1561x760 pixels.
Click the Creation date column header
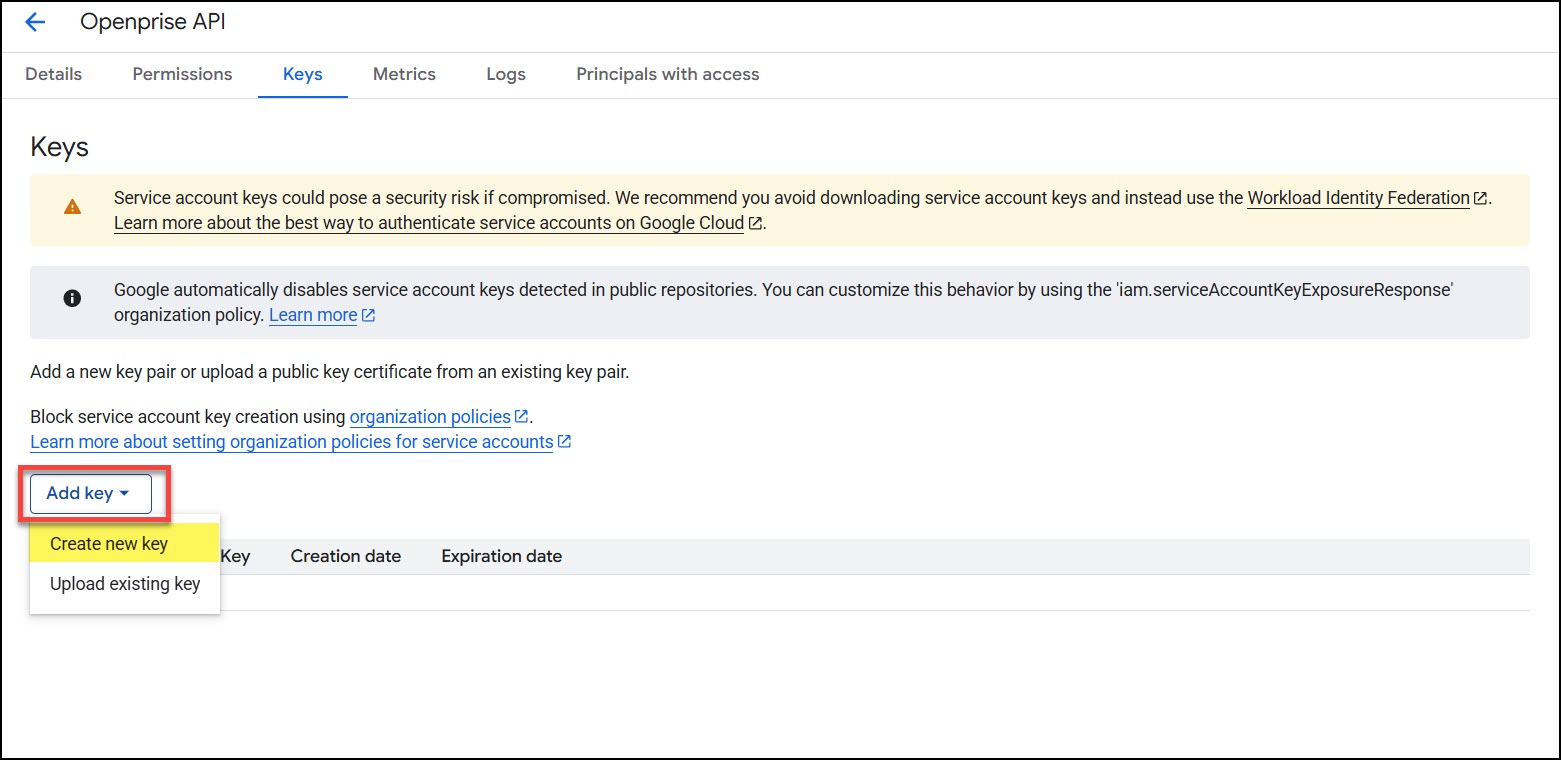346,556
